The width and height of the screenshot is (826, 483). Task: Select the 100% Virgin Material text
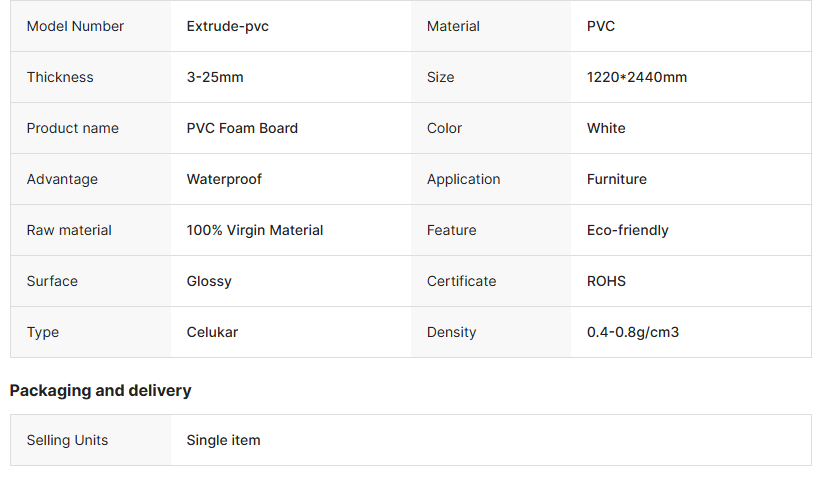point(254,231)
